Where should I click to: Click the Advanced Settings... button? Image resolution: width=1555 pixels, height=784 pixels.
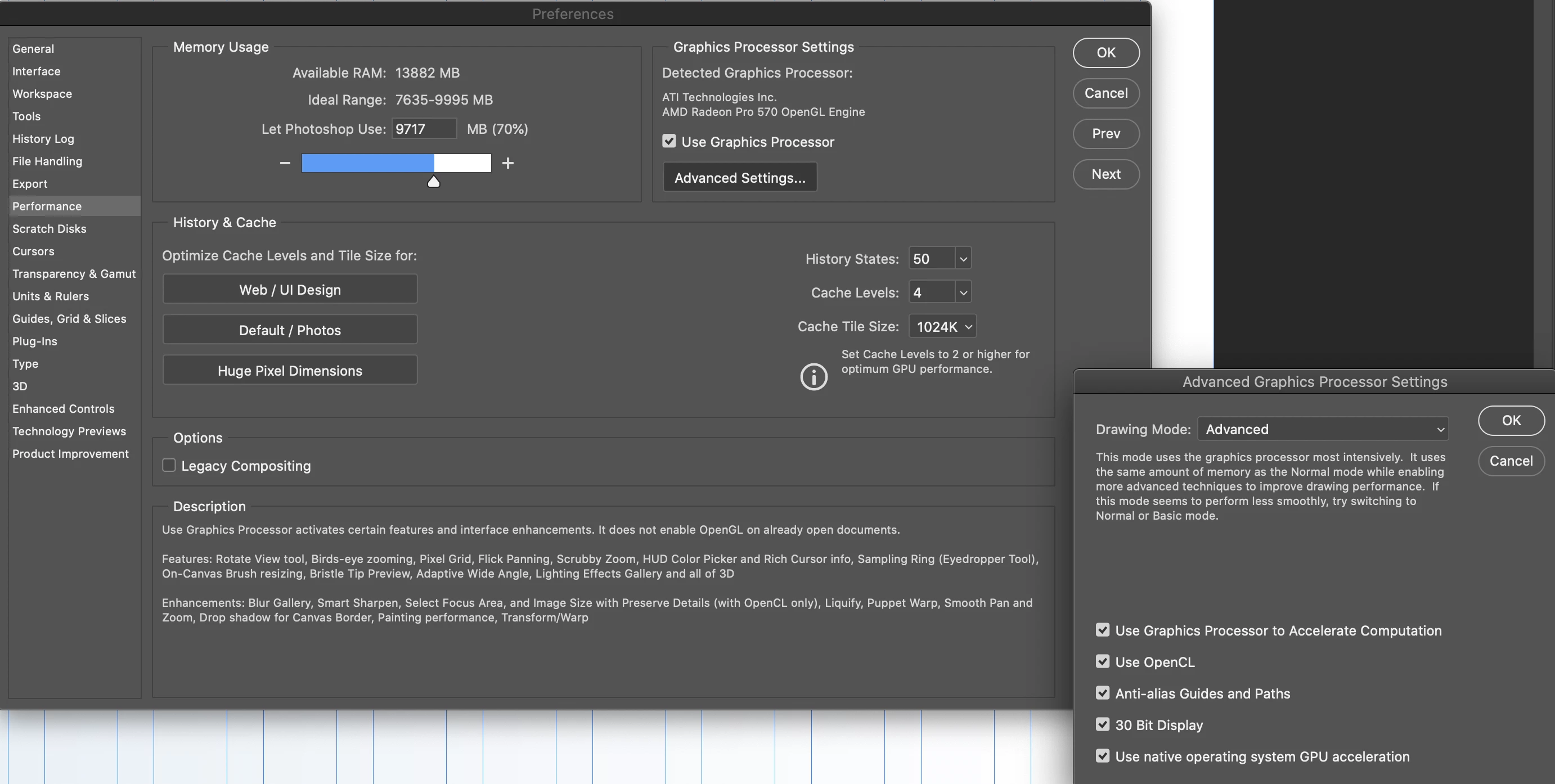(739, 178)
